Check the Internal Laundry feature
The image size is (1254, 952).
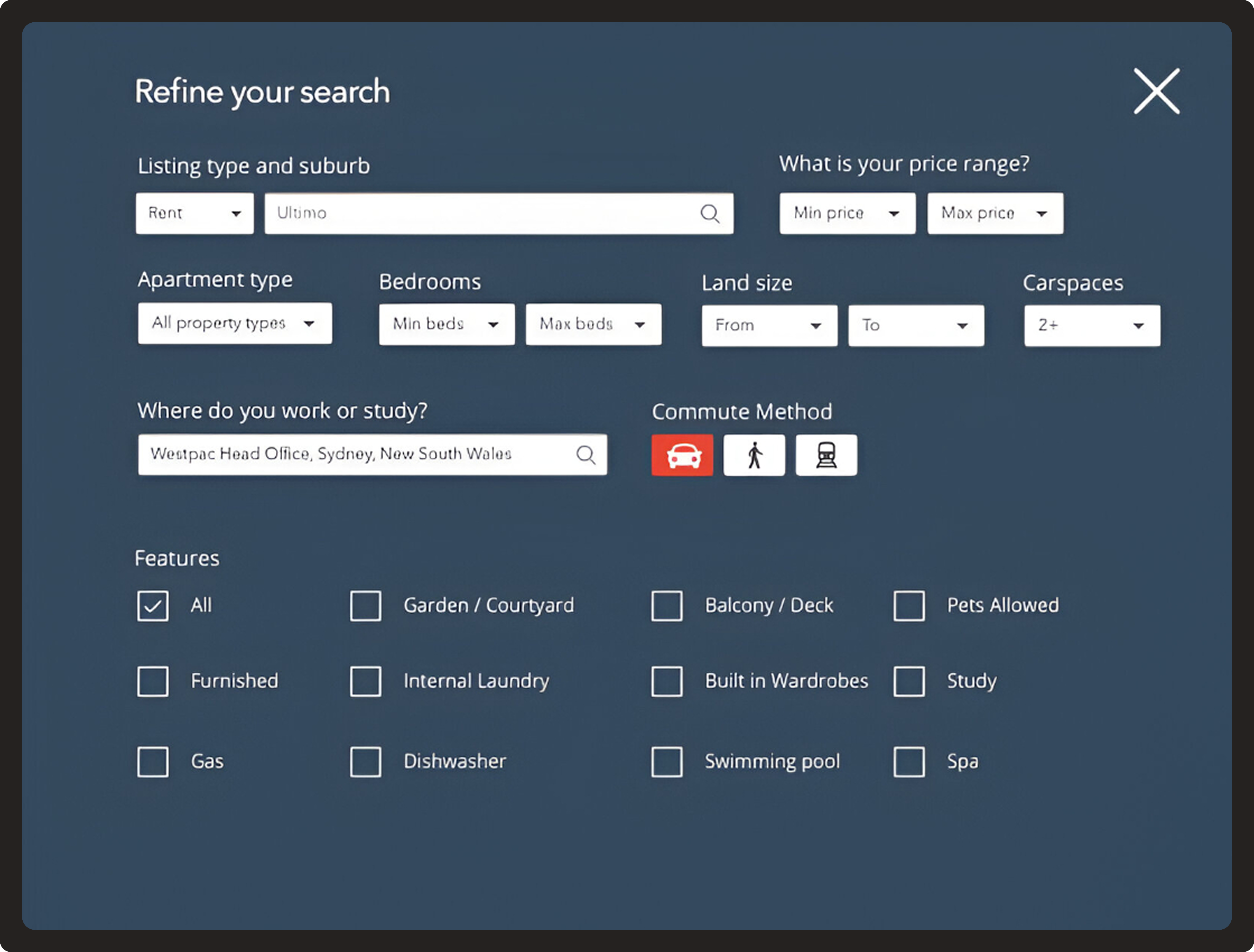(366, 681)
